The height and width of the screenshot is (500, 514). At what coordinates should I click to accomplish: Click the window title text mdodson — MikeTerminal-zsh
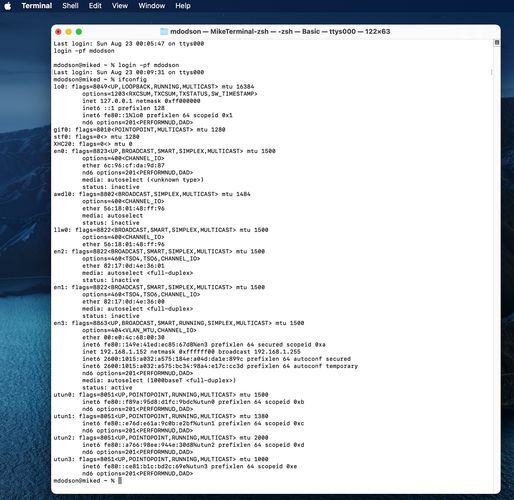pyautogui.click(x=219, y=31)
